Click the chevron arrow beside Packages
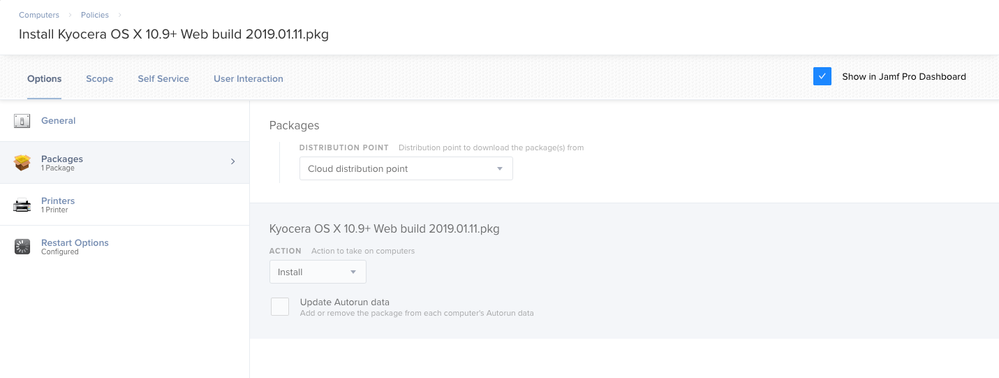999x378 pixels. 233,162
